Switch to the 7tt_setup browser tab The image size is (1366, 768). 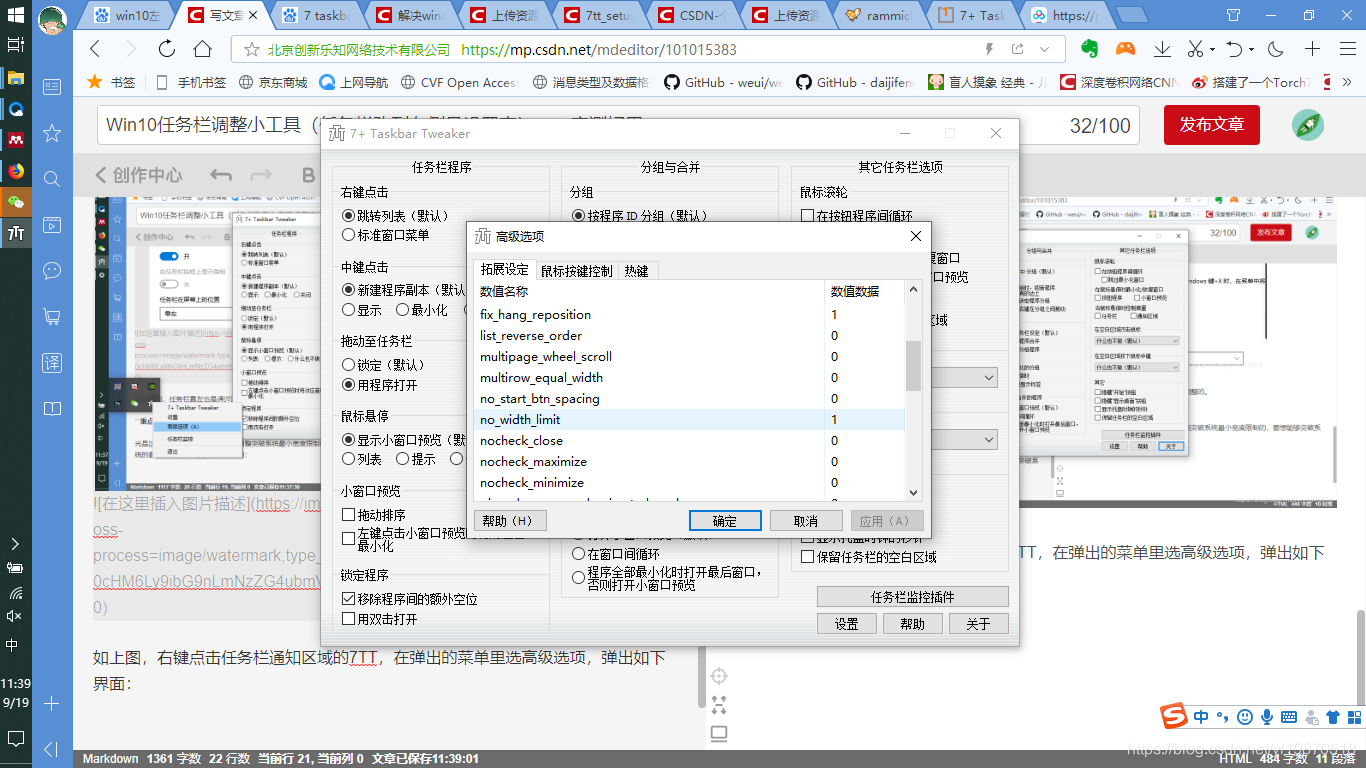[x=598, y=15]
